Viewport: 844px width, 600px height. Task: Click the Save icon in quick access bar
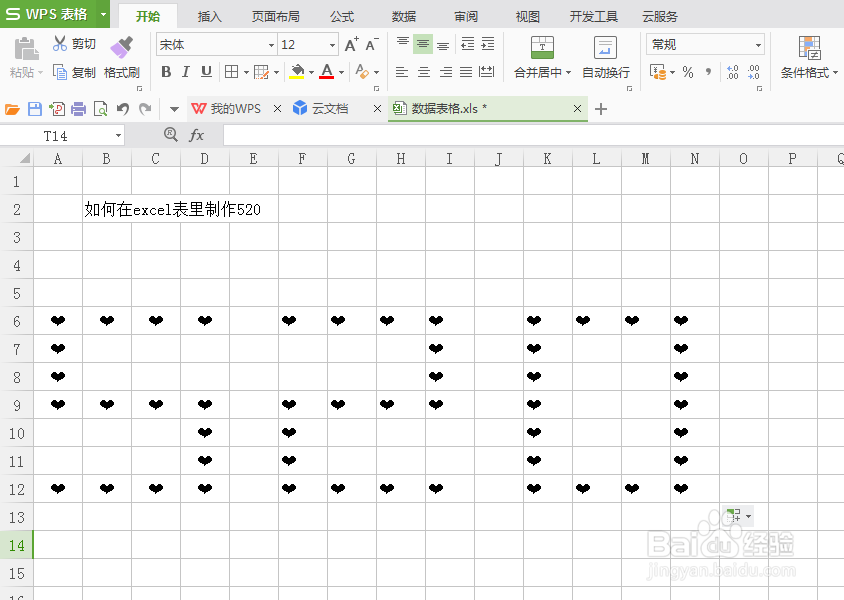click(35, 108)
